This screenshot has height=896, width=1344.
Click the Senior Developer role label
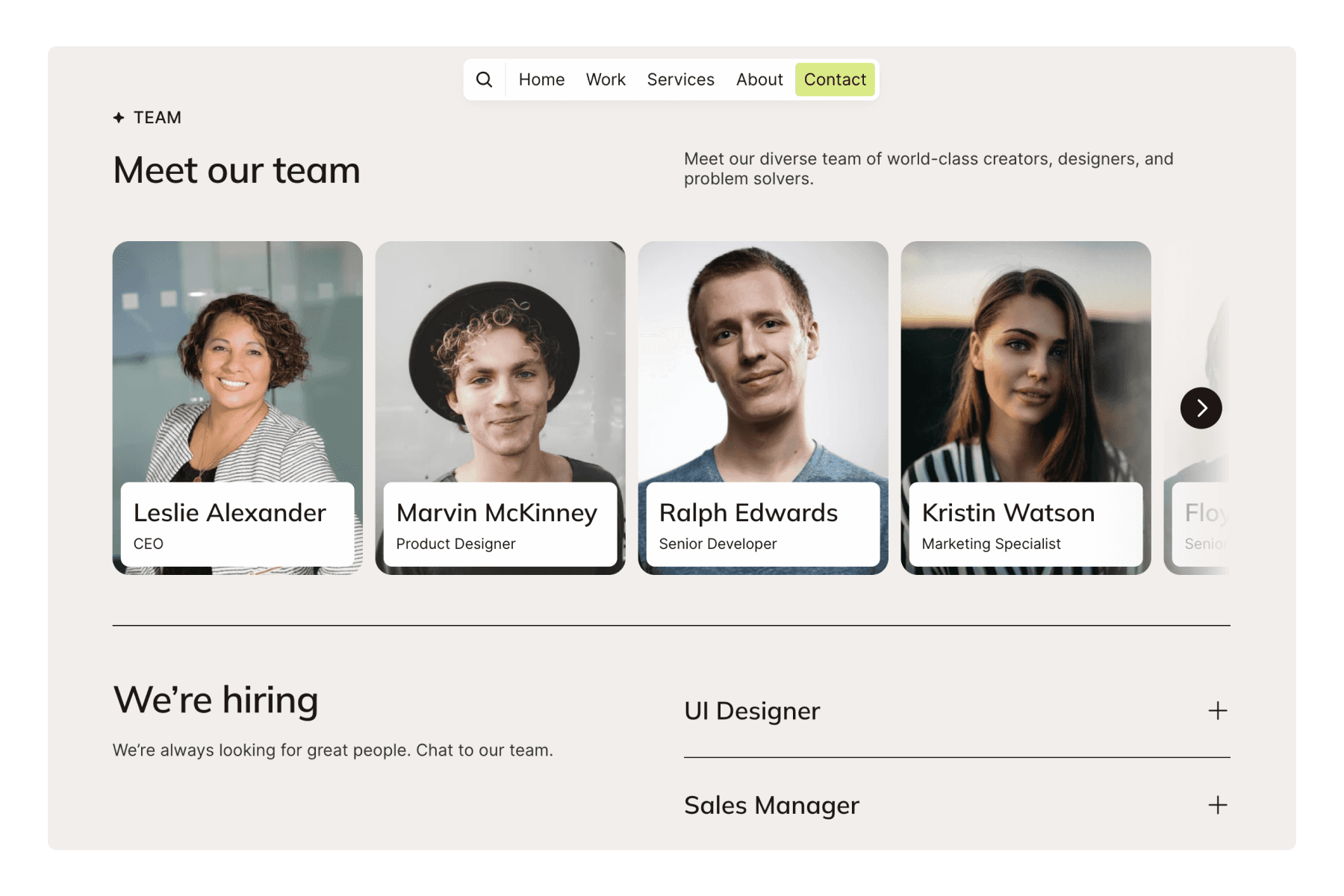(x=718, y=544)
